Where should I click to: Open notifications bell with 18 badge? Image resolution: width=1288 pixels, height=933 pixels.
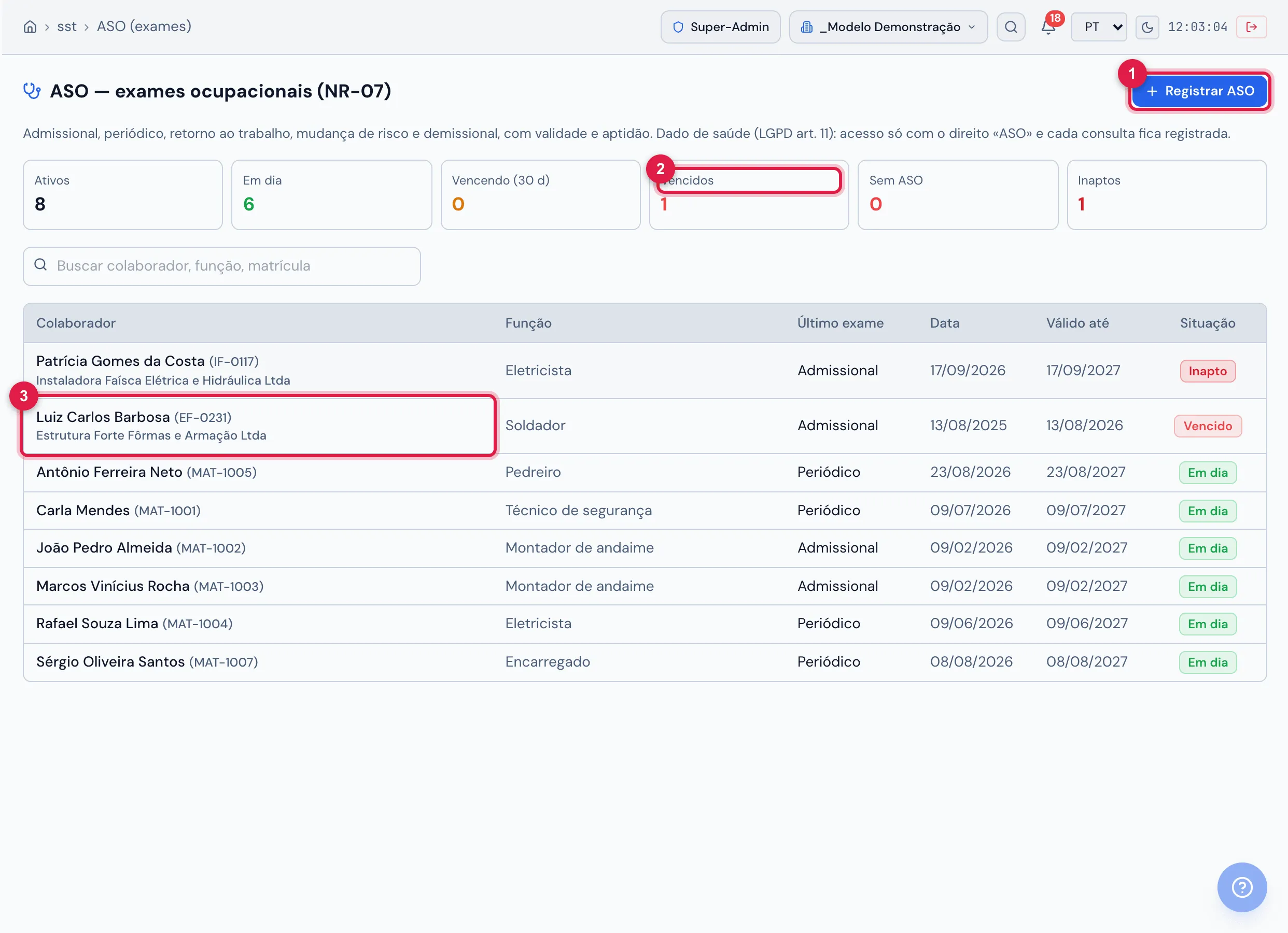tap(1048, 26)
